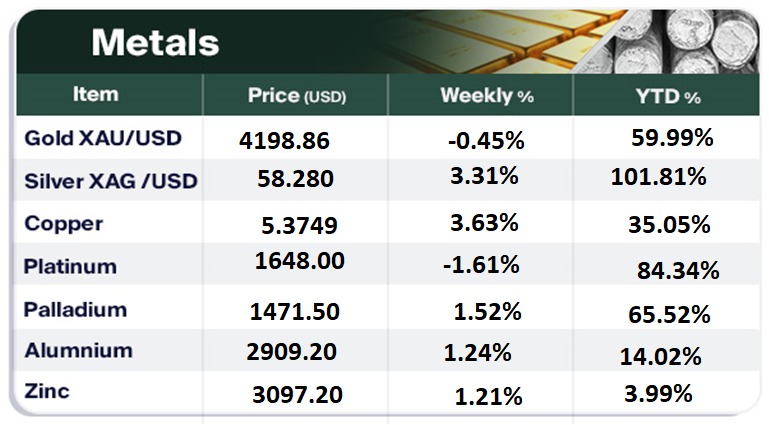Pick the Palladium row label
Screen dimensions: 769x425
point(75,309)
